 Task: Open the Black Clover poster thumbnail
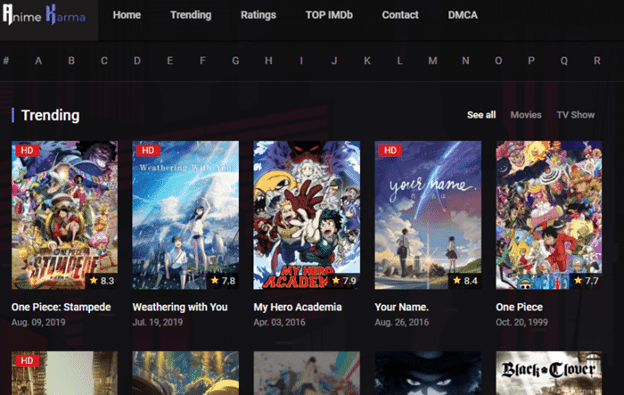(549, 373)
